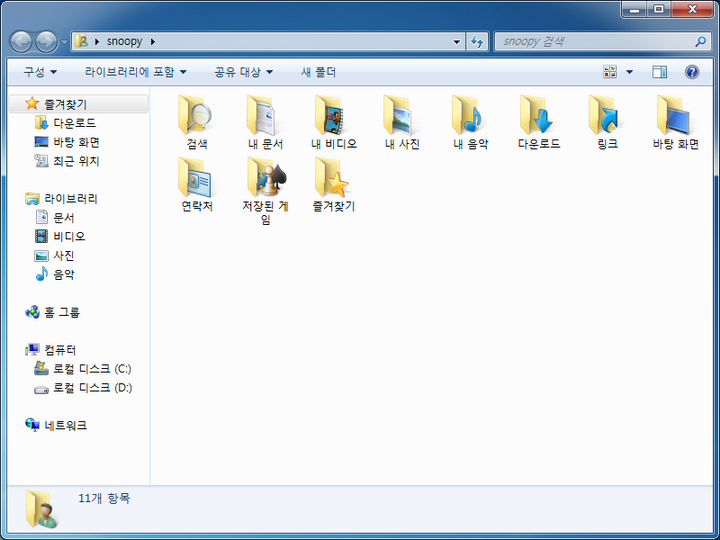Viewport: 720px width, 540px height.
Task: Click the 다운로드 icon in the sidebar
Action: click(41, 123)
